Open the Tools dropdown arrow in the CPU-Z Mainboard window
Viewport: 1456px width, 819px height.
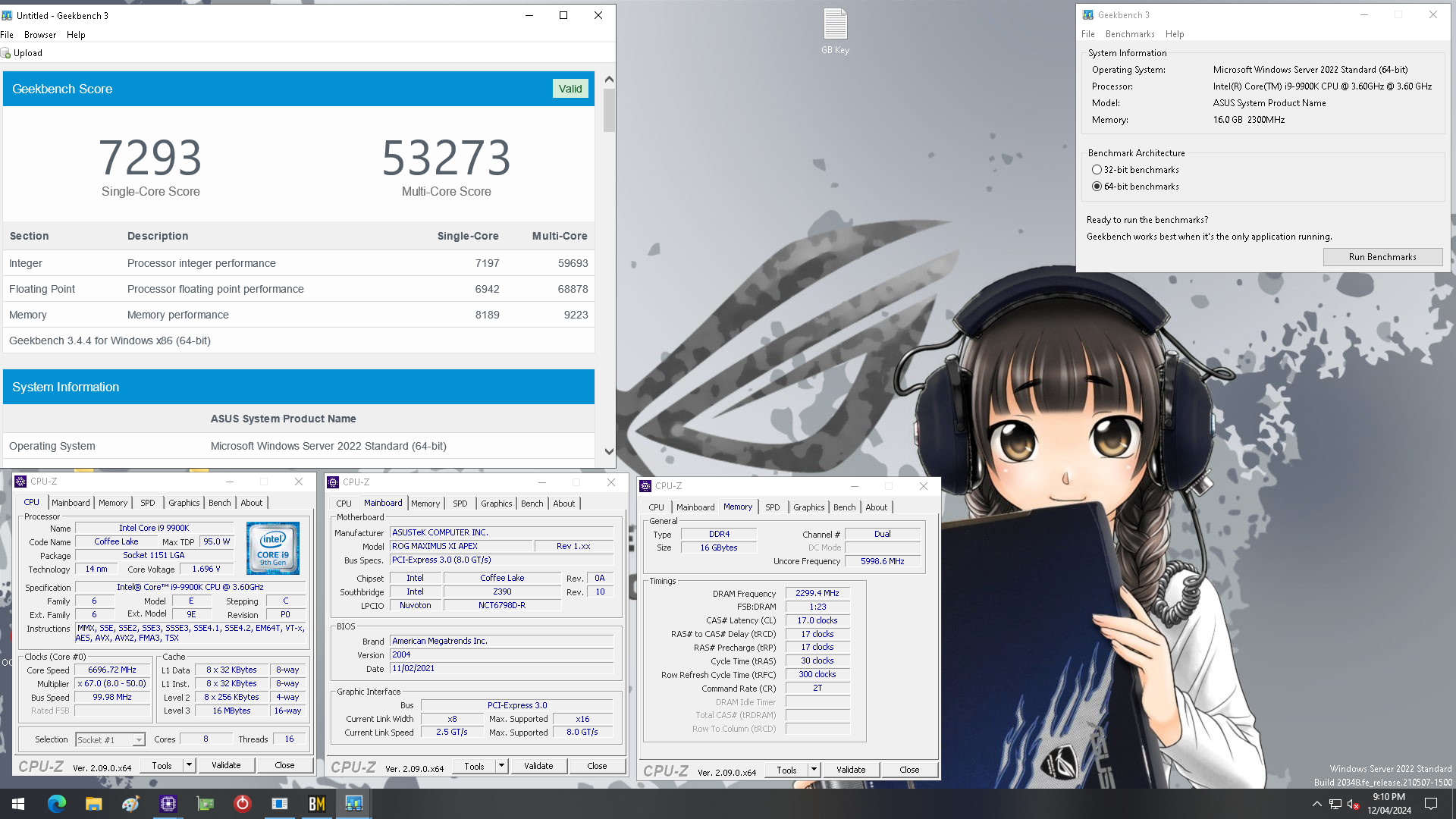tap(501, 766)
